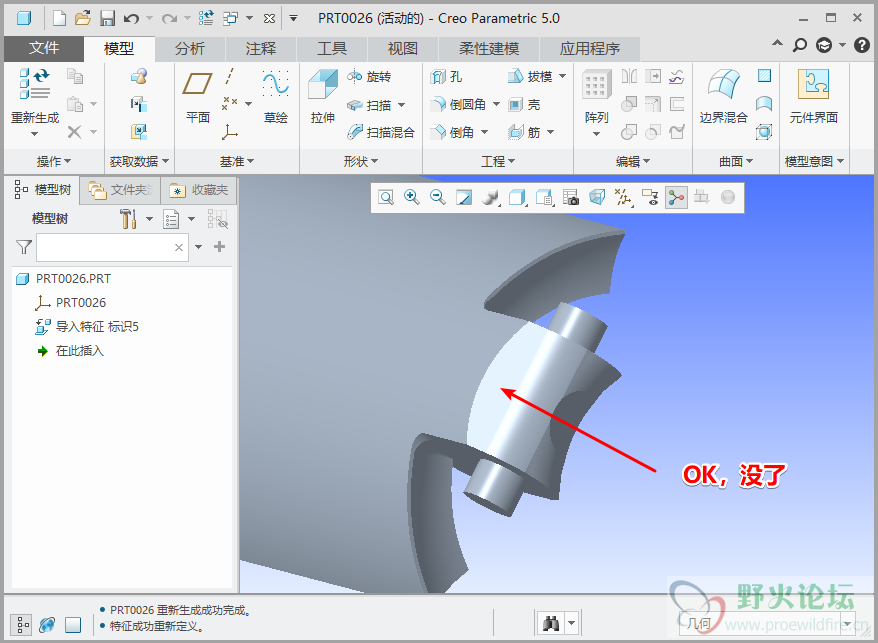Select the Rib (筋) tool
This screenshot has width=878, height=643.
(x=524, y=132)
